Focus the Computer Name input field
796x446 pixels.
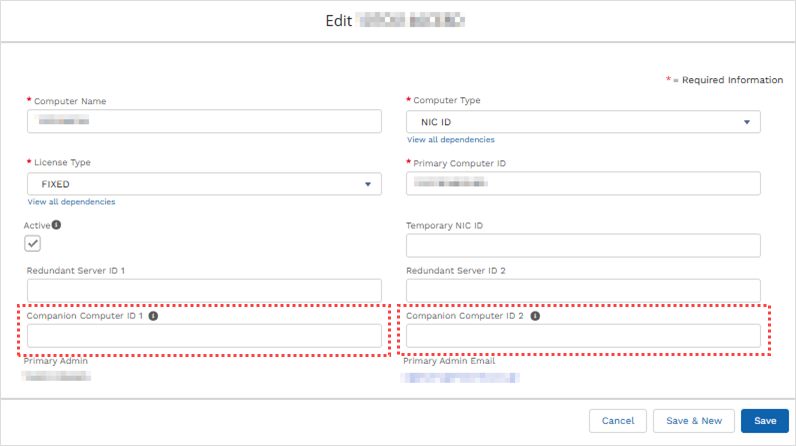coord(204,121)
